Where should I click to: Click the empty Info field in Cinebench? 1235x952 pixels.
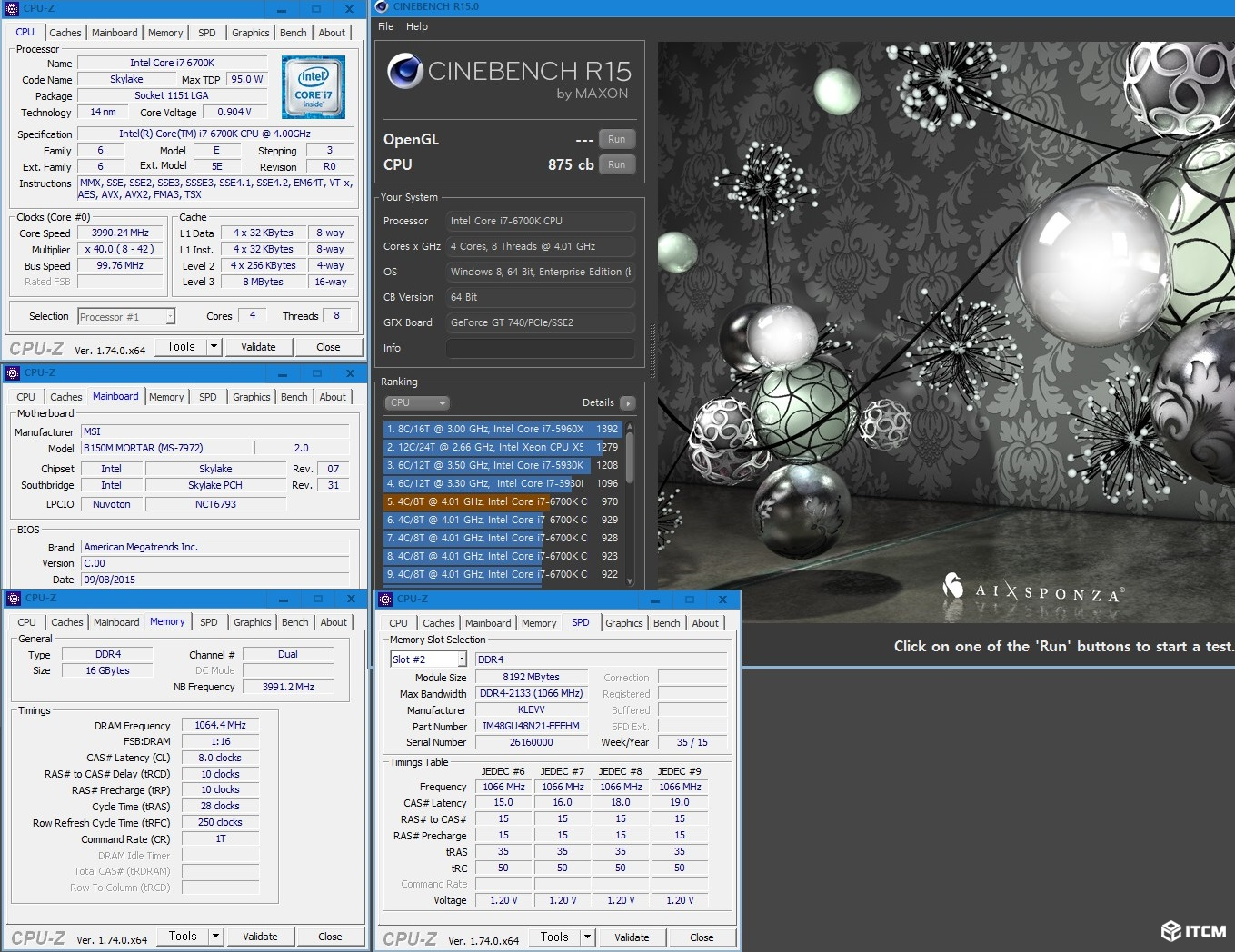[x=540, y=348]
